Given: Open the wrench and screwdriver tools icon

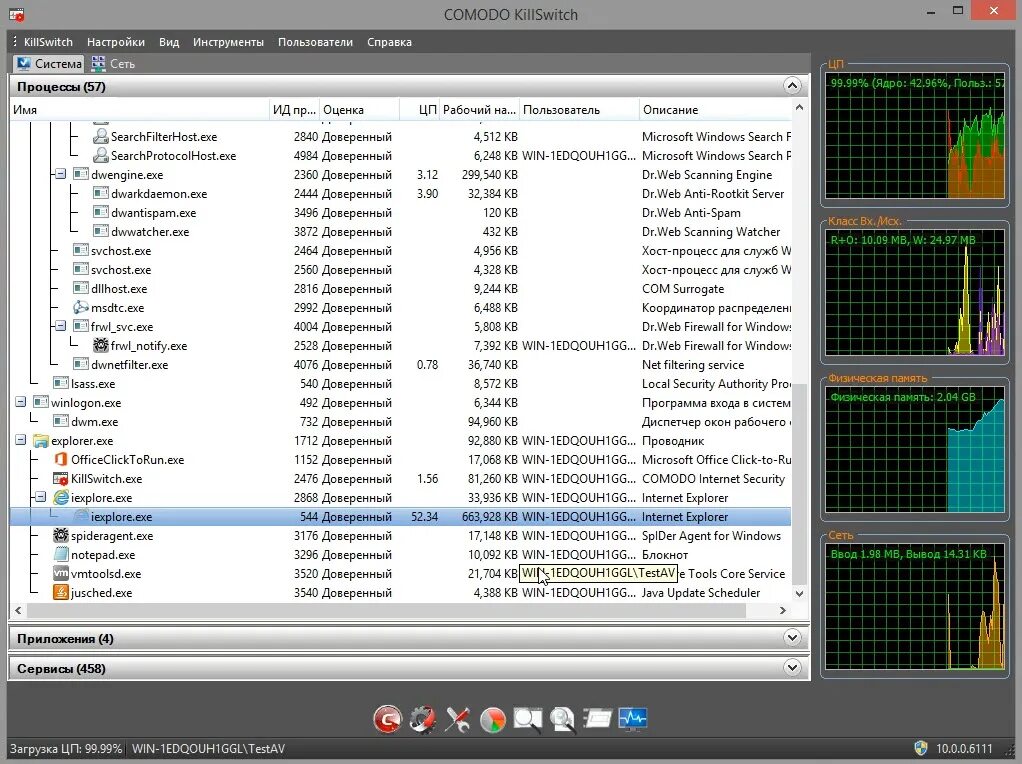Looking at the screenshot, I should coord(458,719).
